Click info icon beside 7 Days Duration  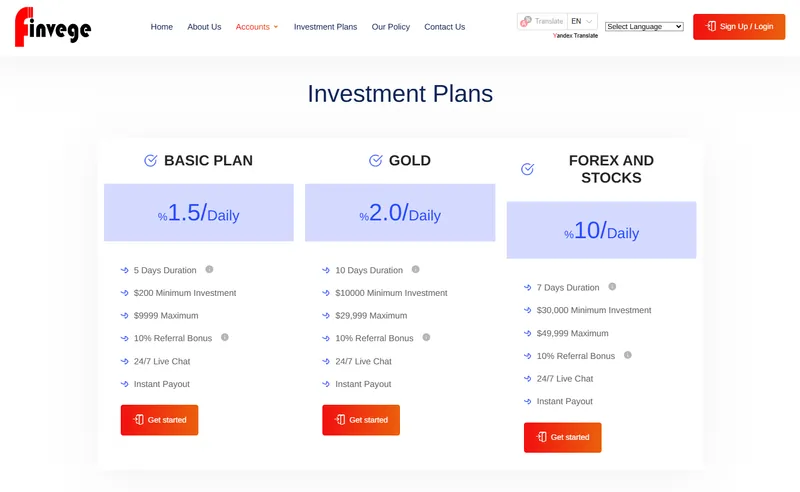pos(612,287)
